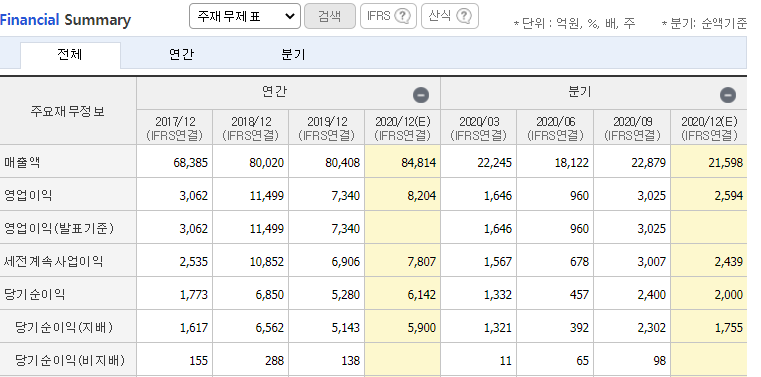
Task: Select the quarterly 2020/12(E) column header
Action: [x=709, y=127]
